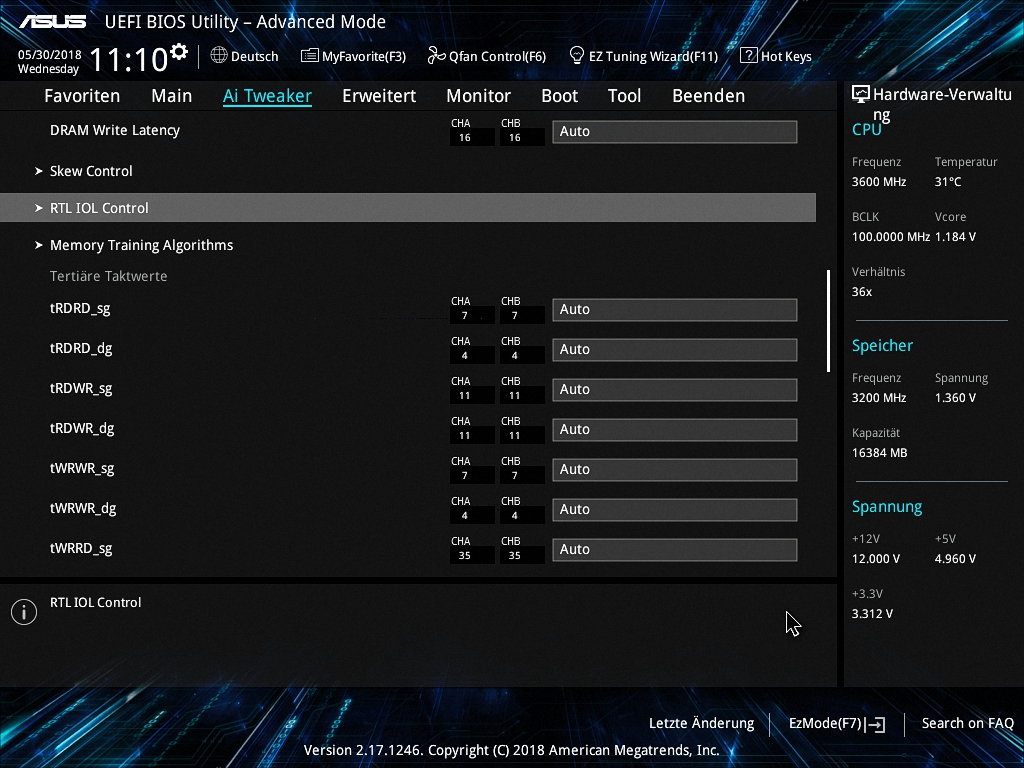Click the Hardware-Verwaltung monitor icon
This screenshot has height=768, width=1024.
pyautogui.click(x=861, y=95)
